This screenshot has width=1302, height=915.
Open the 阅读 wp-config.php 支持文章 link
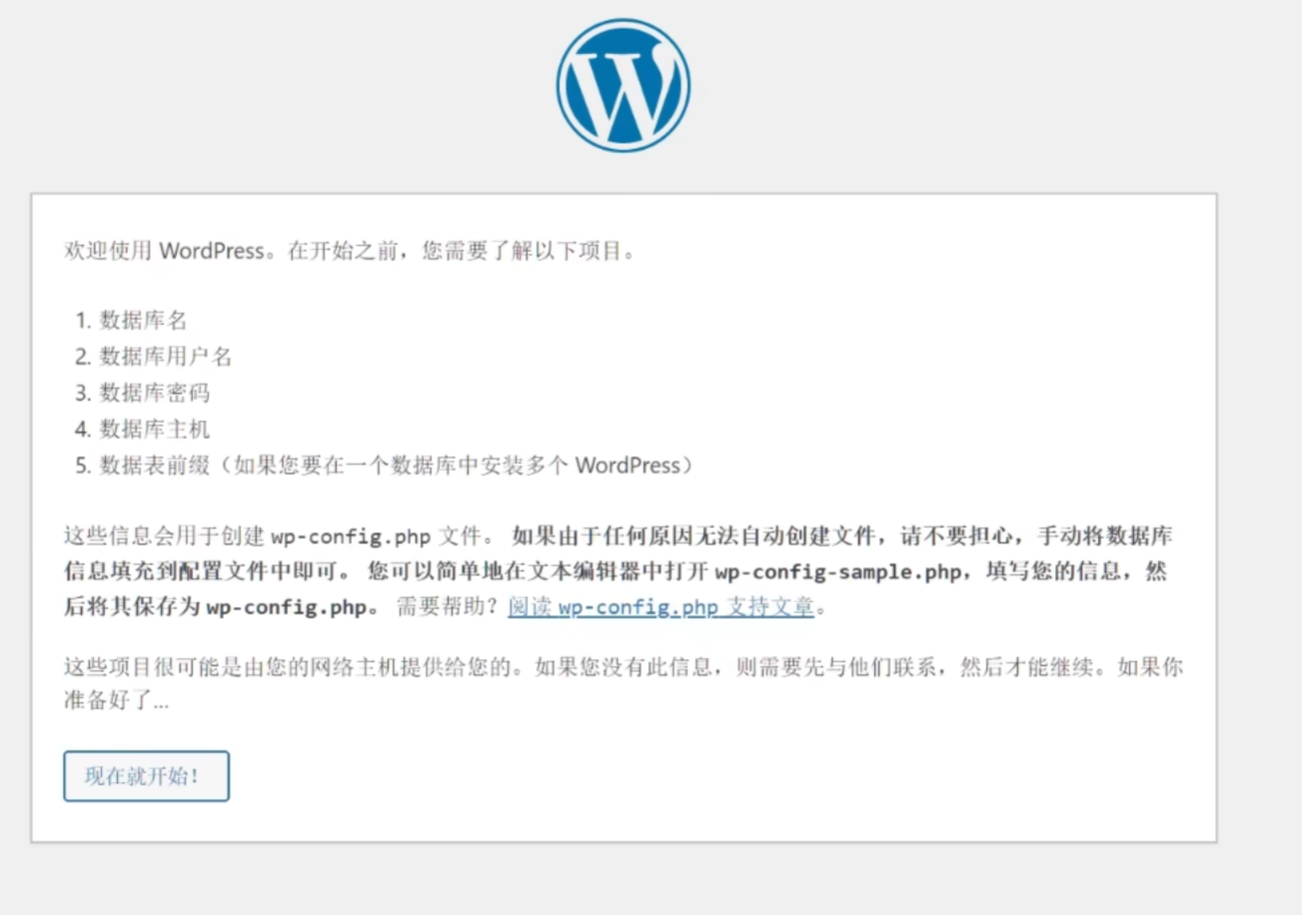pyautogui.click(x=661, y=607)
